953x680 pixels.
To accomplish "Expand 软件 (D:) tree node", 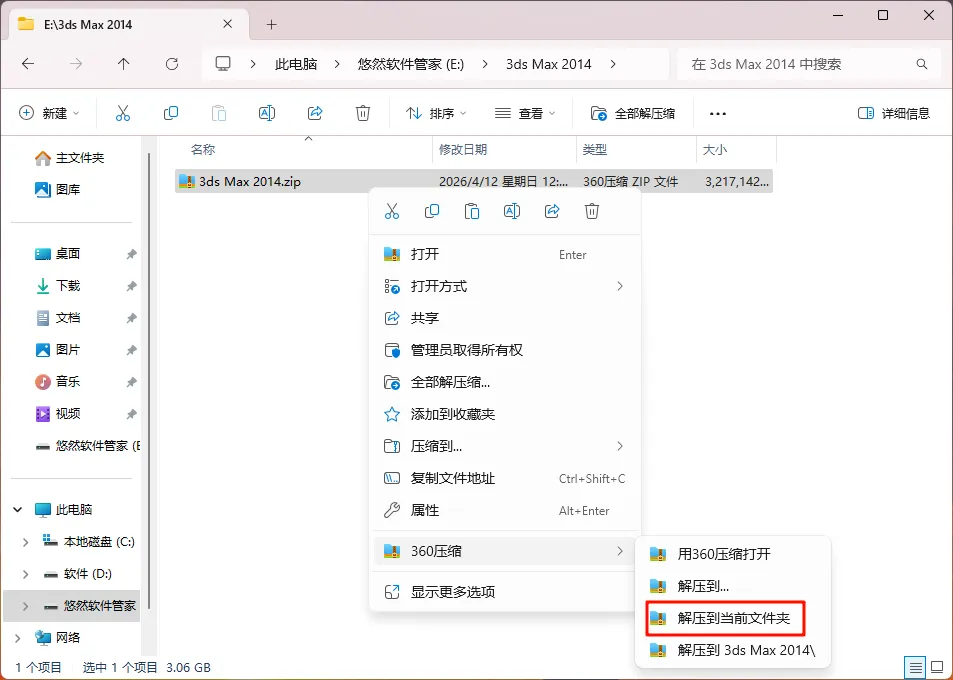I will click(25, 574).
